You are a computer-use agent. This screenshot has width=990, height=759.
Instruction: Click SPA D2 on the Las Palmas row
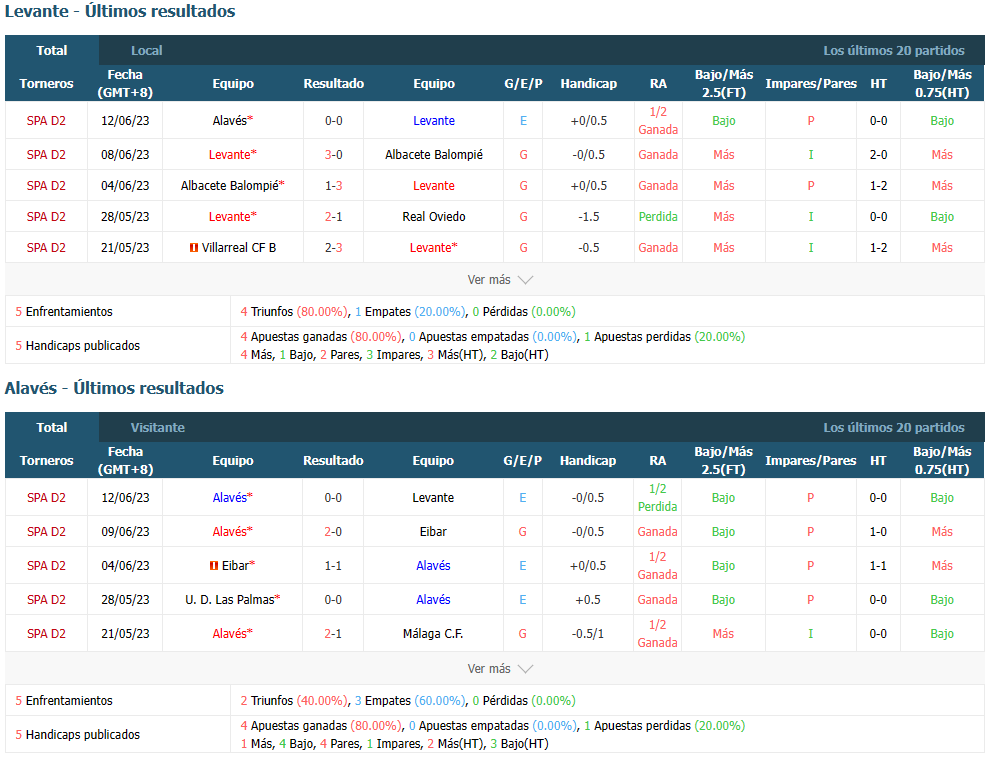[x=46, y=599]
